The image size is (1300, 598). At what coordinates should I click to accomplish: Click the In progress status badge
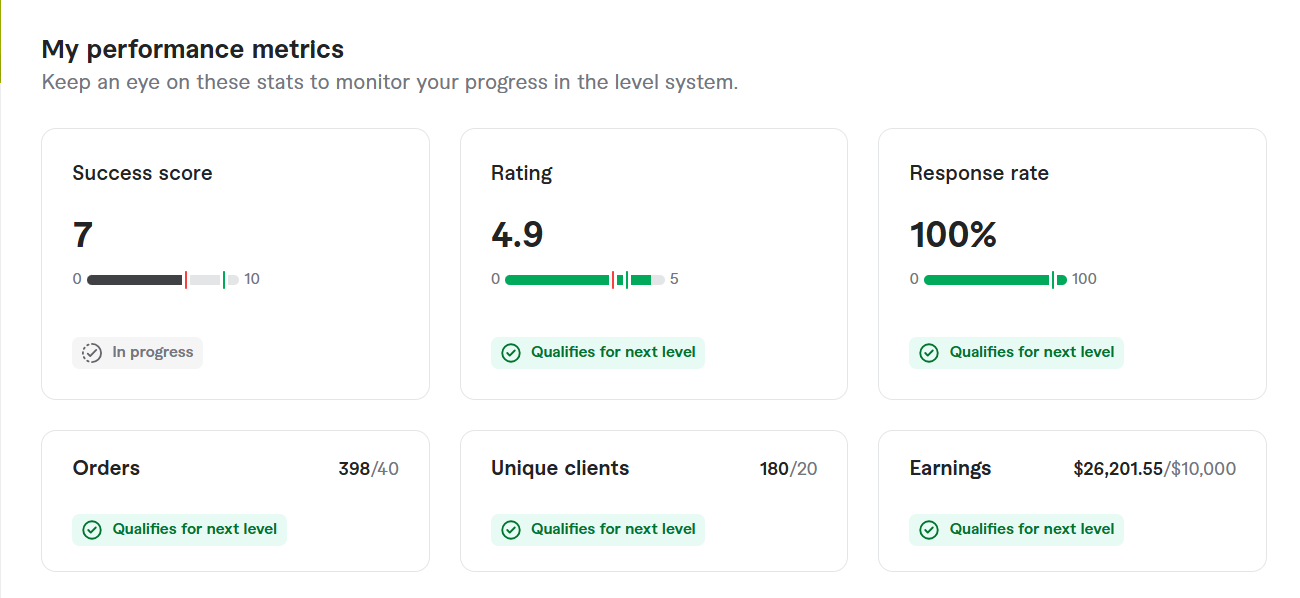point(138,353)
